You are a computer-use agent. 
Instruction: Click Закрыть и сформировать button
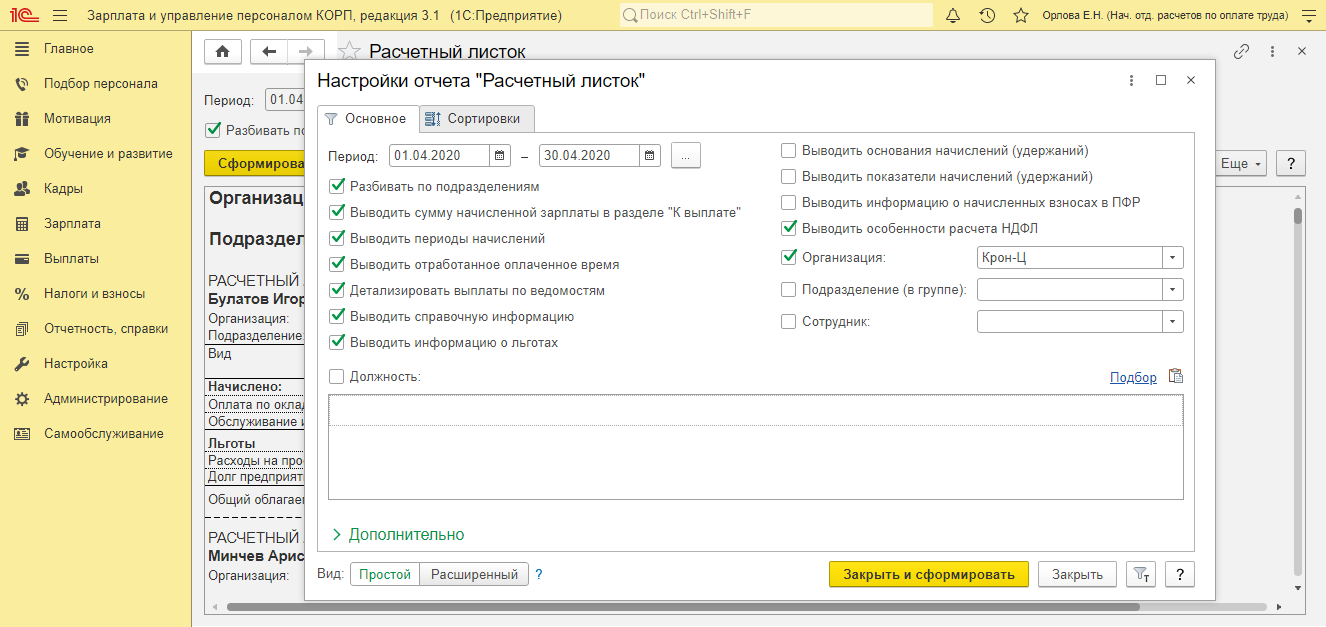[928, 574]
